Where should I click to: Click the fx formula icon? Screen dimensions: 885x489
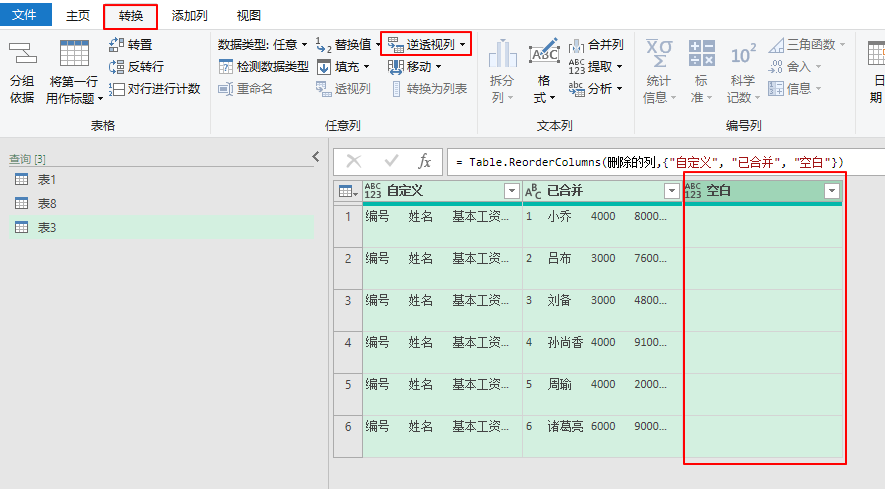[x=424, y=162]
